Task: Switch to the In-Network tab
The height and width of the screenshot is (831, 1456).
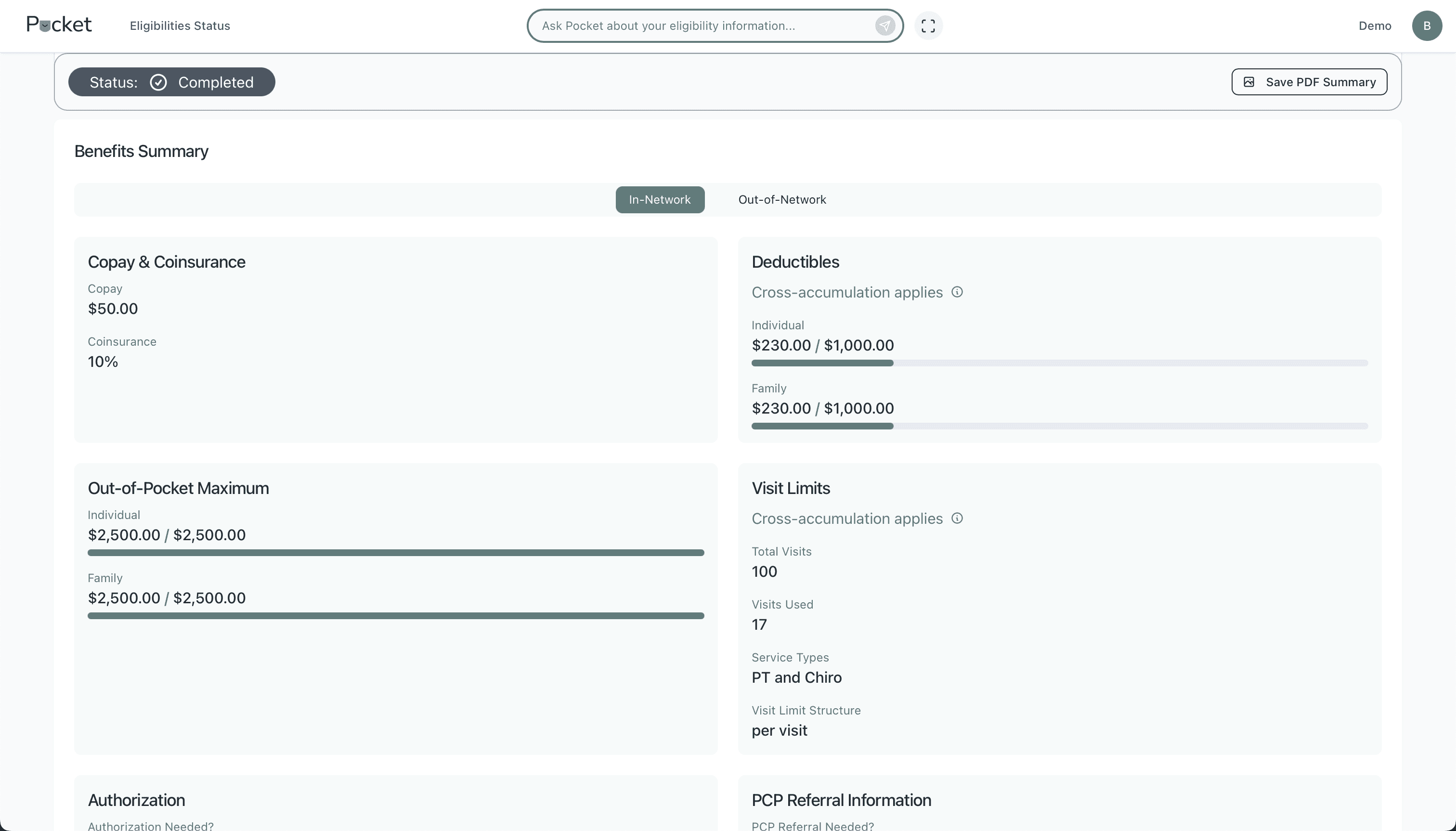Action: [659, 200]
